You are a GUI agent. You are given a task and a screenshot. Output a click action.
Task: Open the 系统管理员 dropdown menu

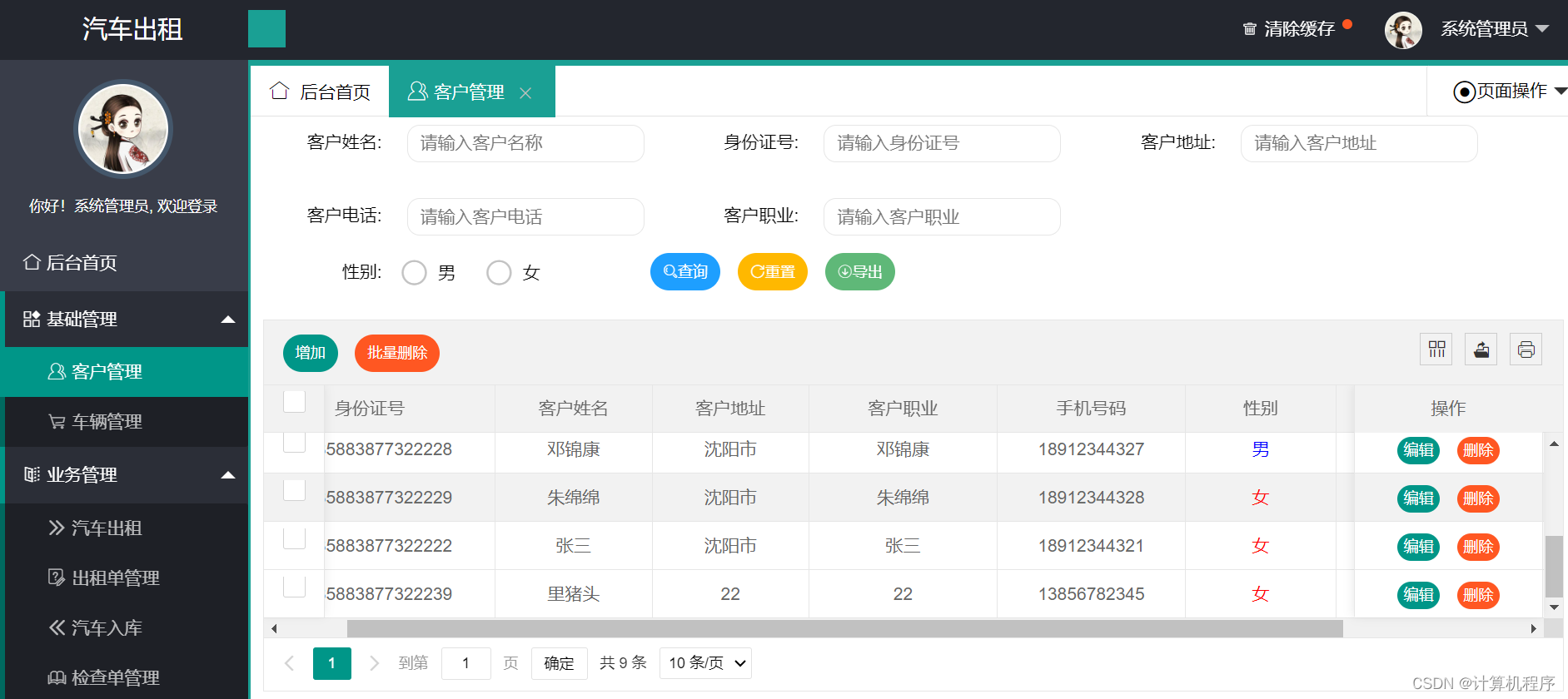[1495, 29]
